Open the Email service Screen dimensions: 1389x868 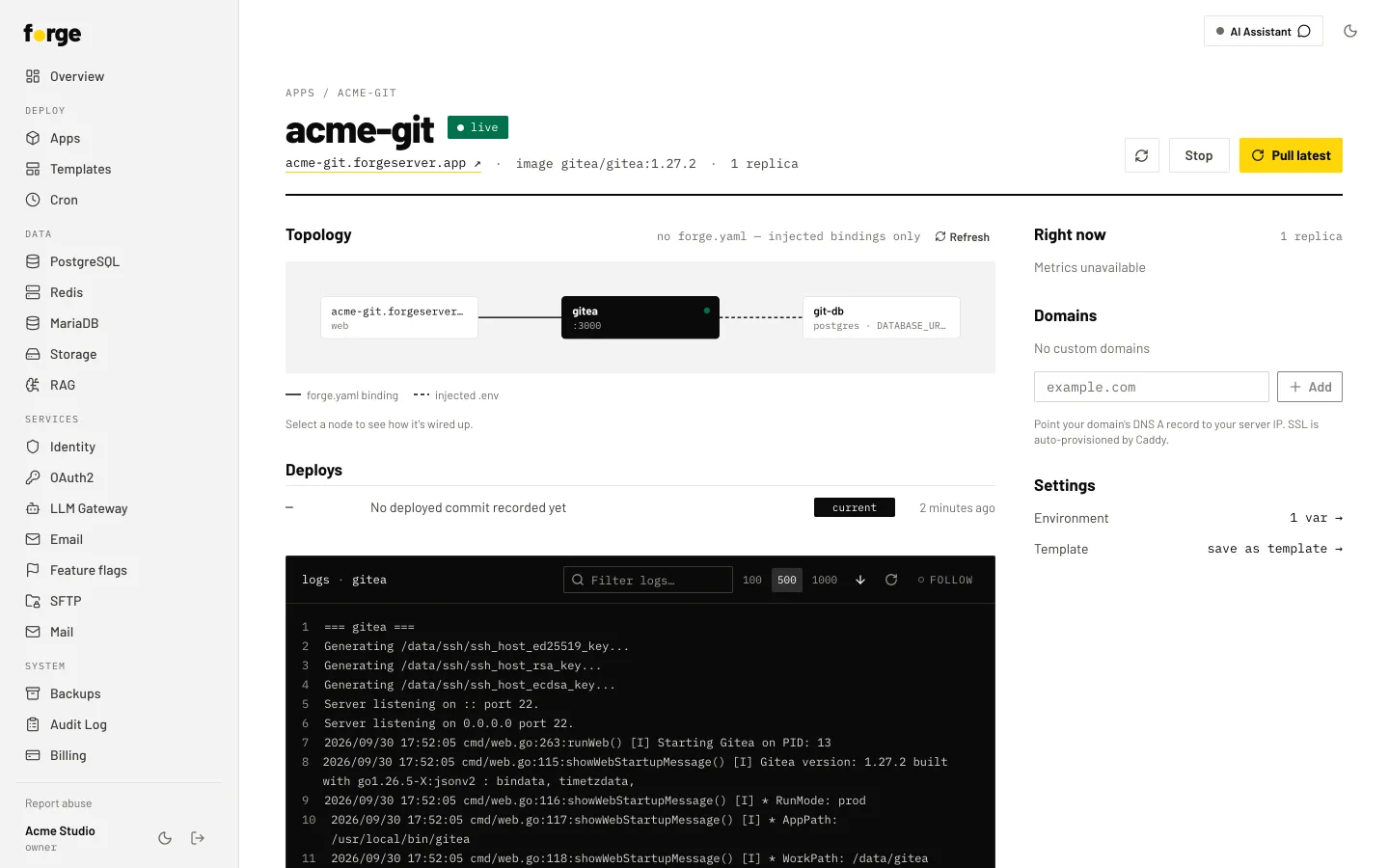[x=120, y=539]
